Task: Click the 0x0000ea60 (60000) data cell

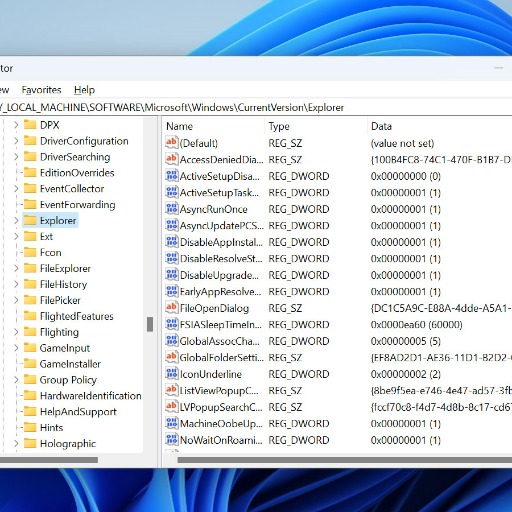Action: pyautogui.click(x=416, y=325)
